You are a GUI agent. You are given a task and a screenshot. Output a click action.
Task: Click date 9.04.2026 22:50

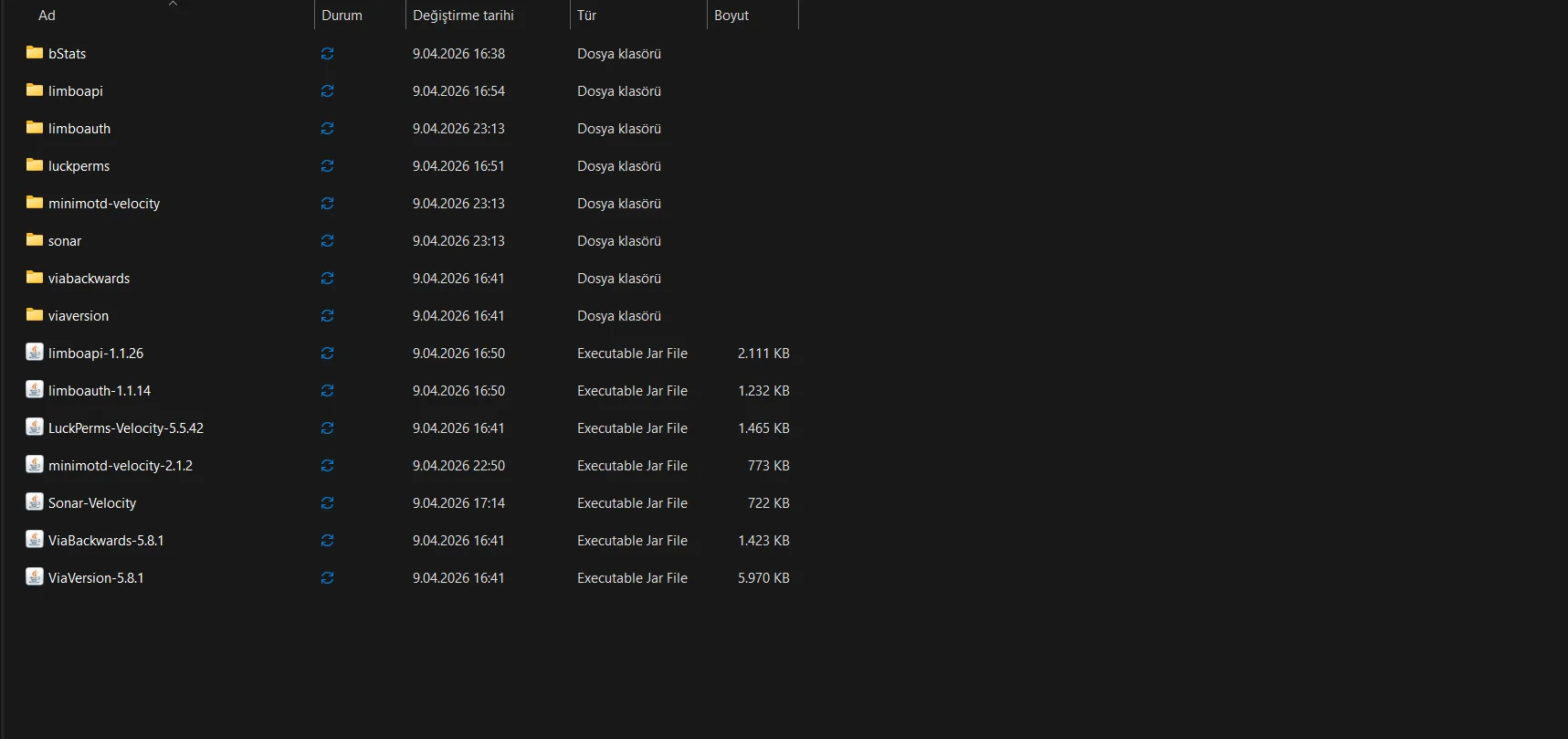[x=458, y=466]
